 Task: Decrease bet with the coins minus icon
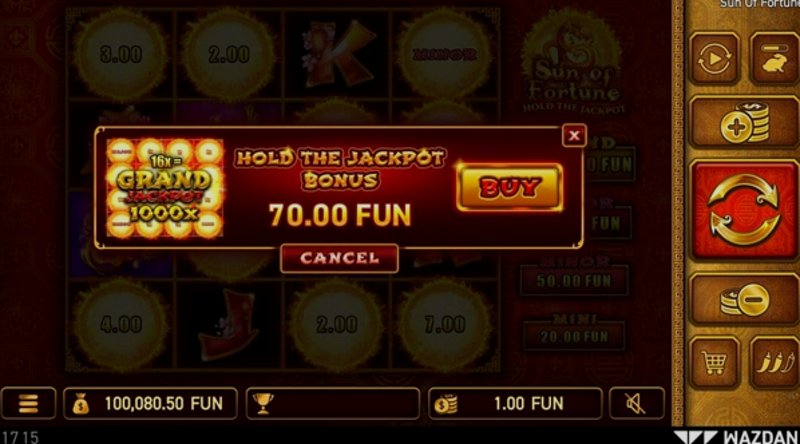744,299
